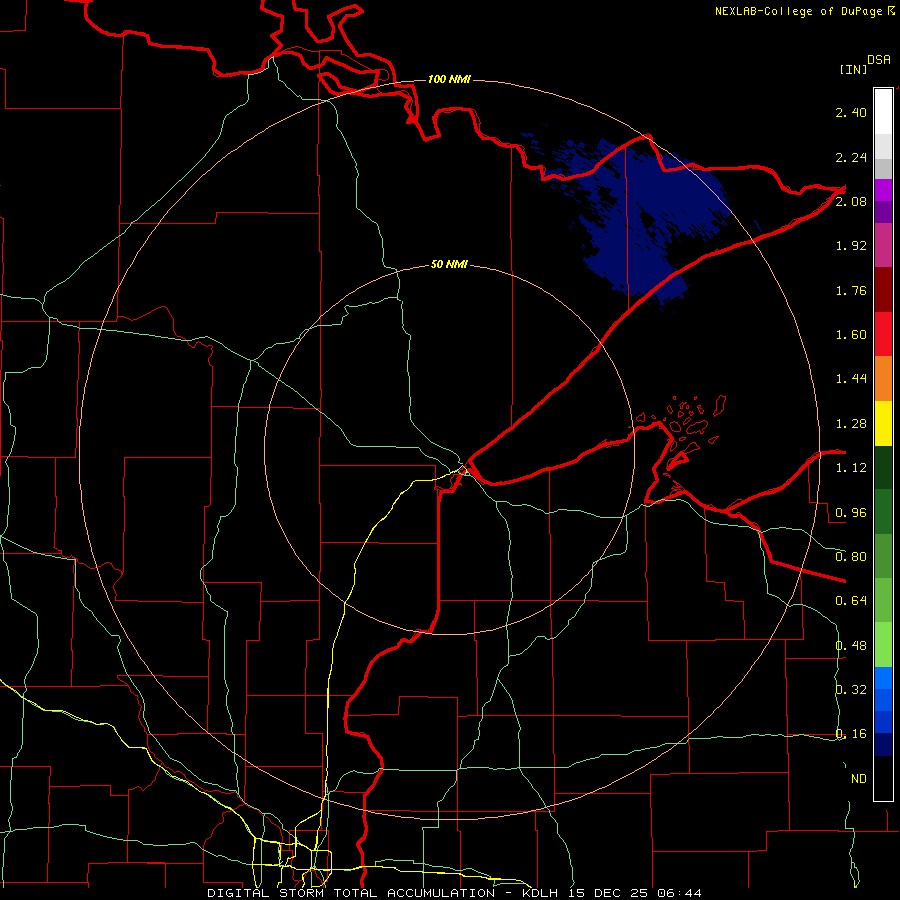900x900 pixels.
Task: Click the 0.80 legend value
Action: pos(851,557)
